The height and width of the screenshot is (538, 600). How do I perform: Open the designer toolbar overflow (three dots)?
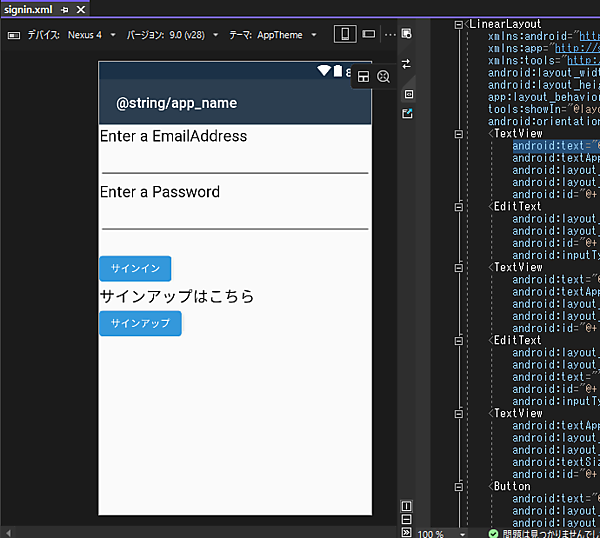[390, 34]
